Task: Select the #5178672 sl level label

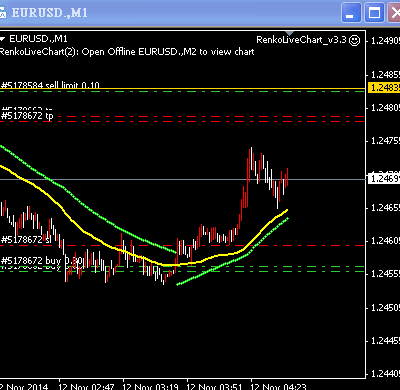Action: tap(26, 240)
